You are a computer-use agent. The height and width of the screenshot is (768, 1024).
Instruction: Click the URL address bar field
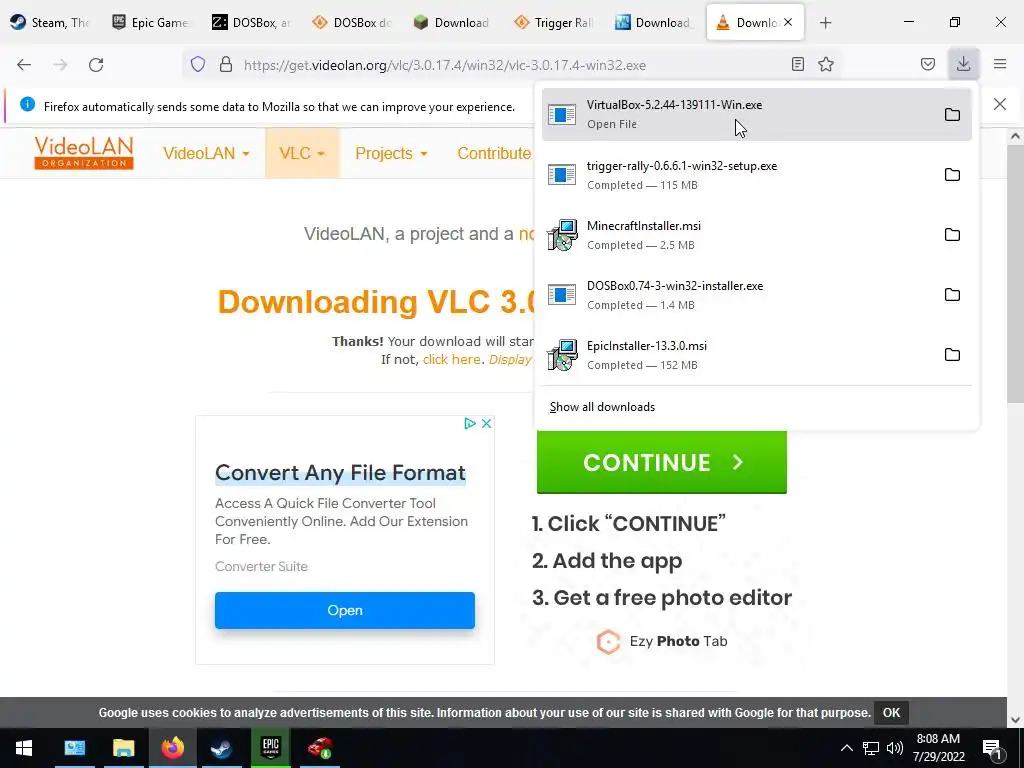tap(509, 65)
